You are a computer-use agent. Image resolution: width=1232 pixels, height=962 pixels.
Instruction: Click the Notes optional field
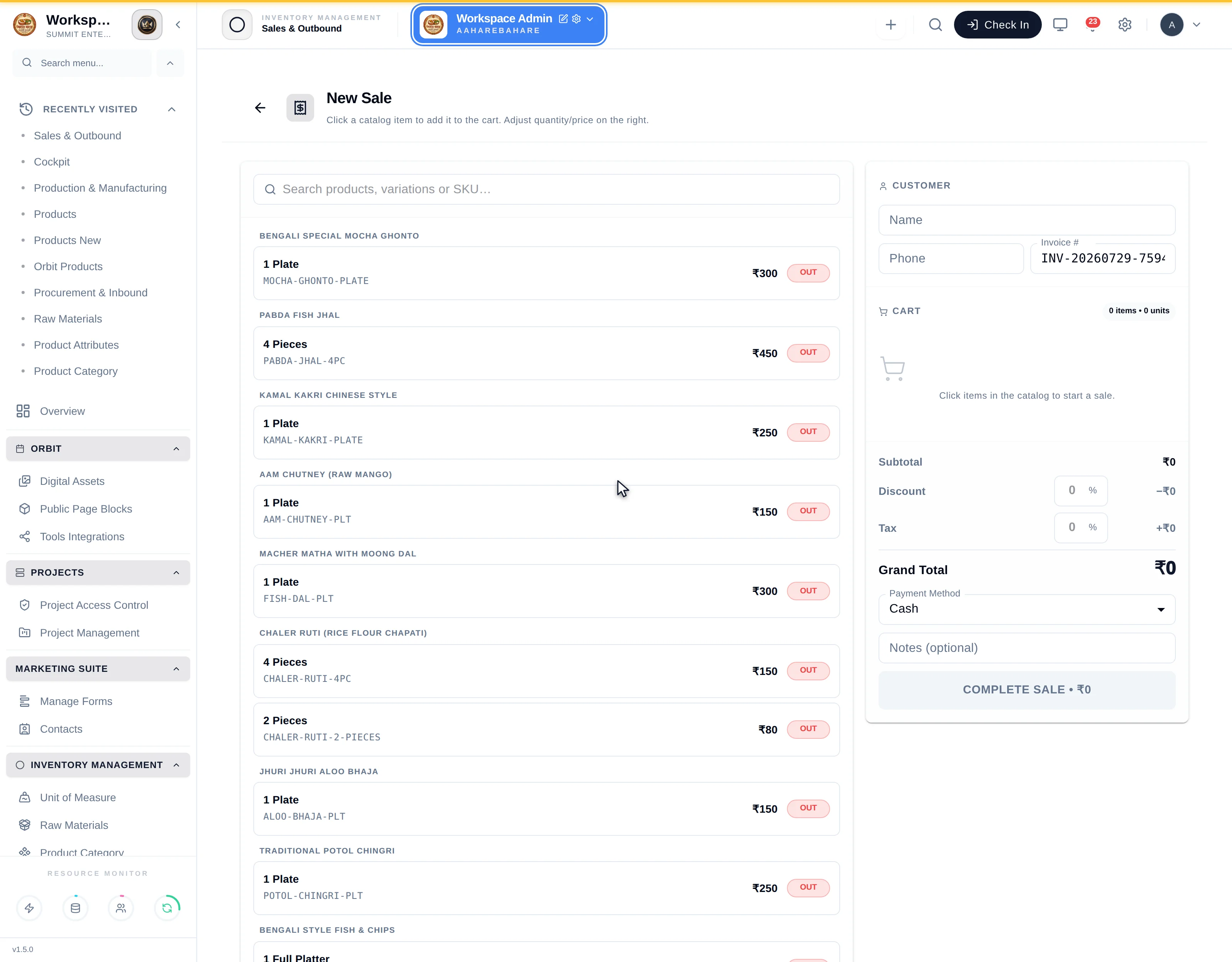pos(1027,648)
